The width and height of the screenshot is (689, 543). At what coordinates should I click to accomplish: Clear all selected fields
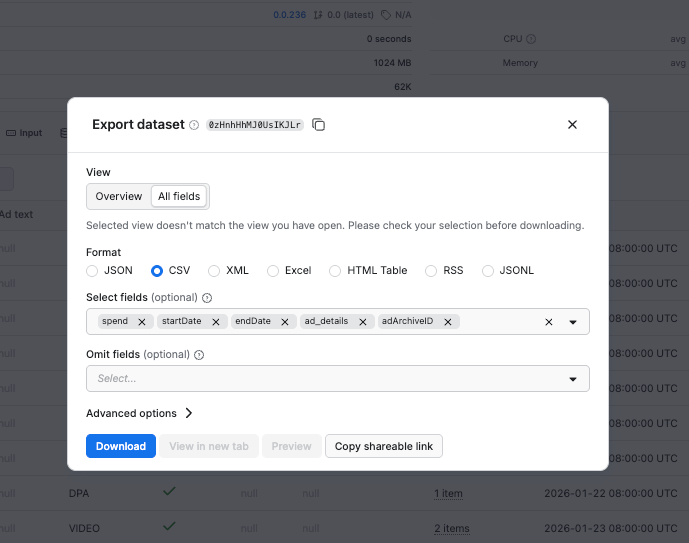point(549,322)
